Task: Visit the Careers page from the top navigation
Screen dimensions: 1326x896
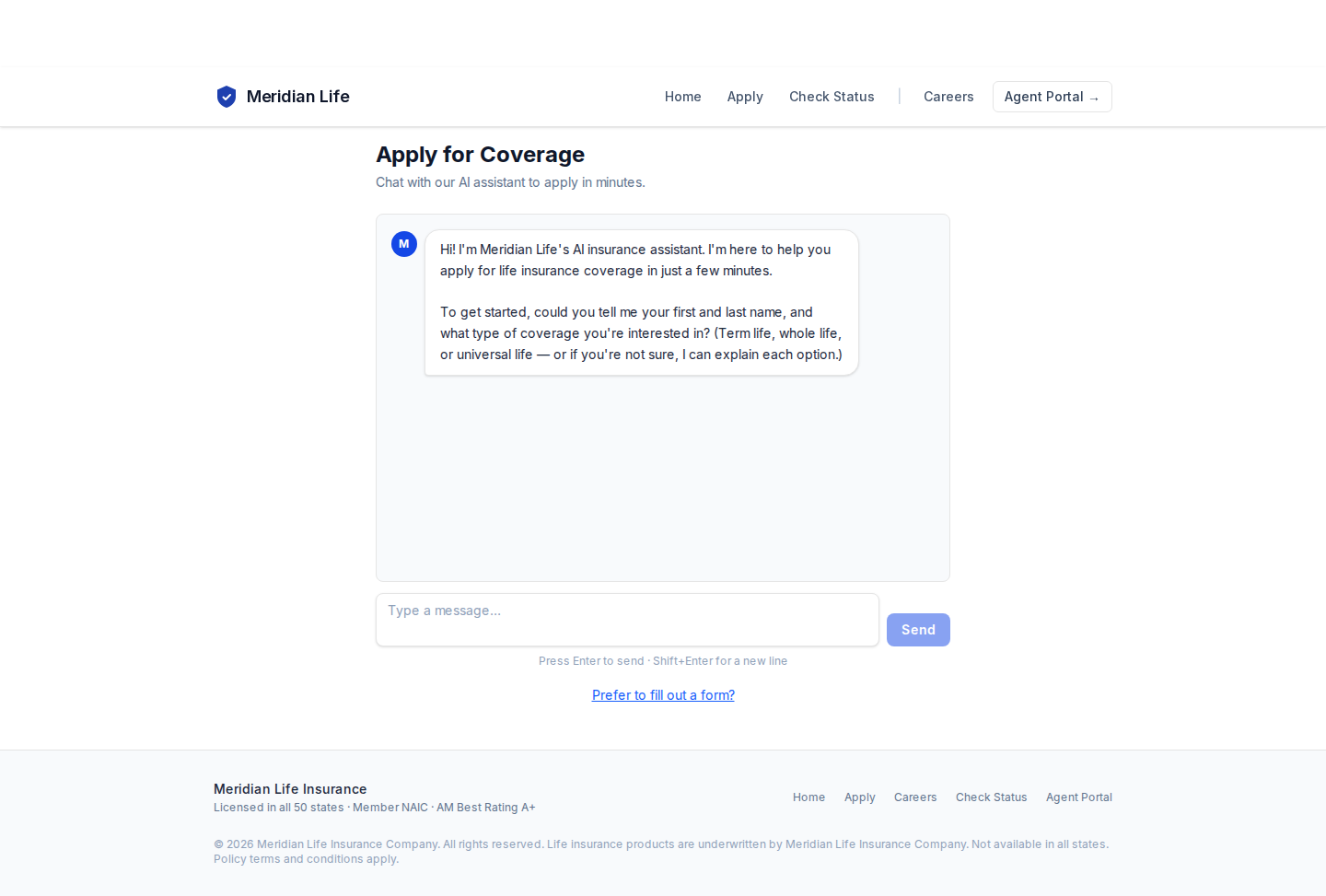Action: click(948, 97)
